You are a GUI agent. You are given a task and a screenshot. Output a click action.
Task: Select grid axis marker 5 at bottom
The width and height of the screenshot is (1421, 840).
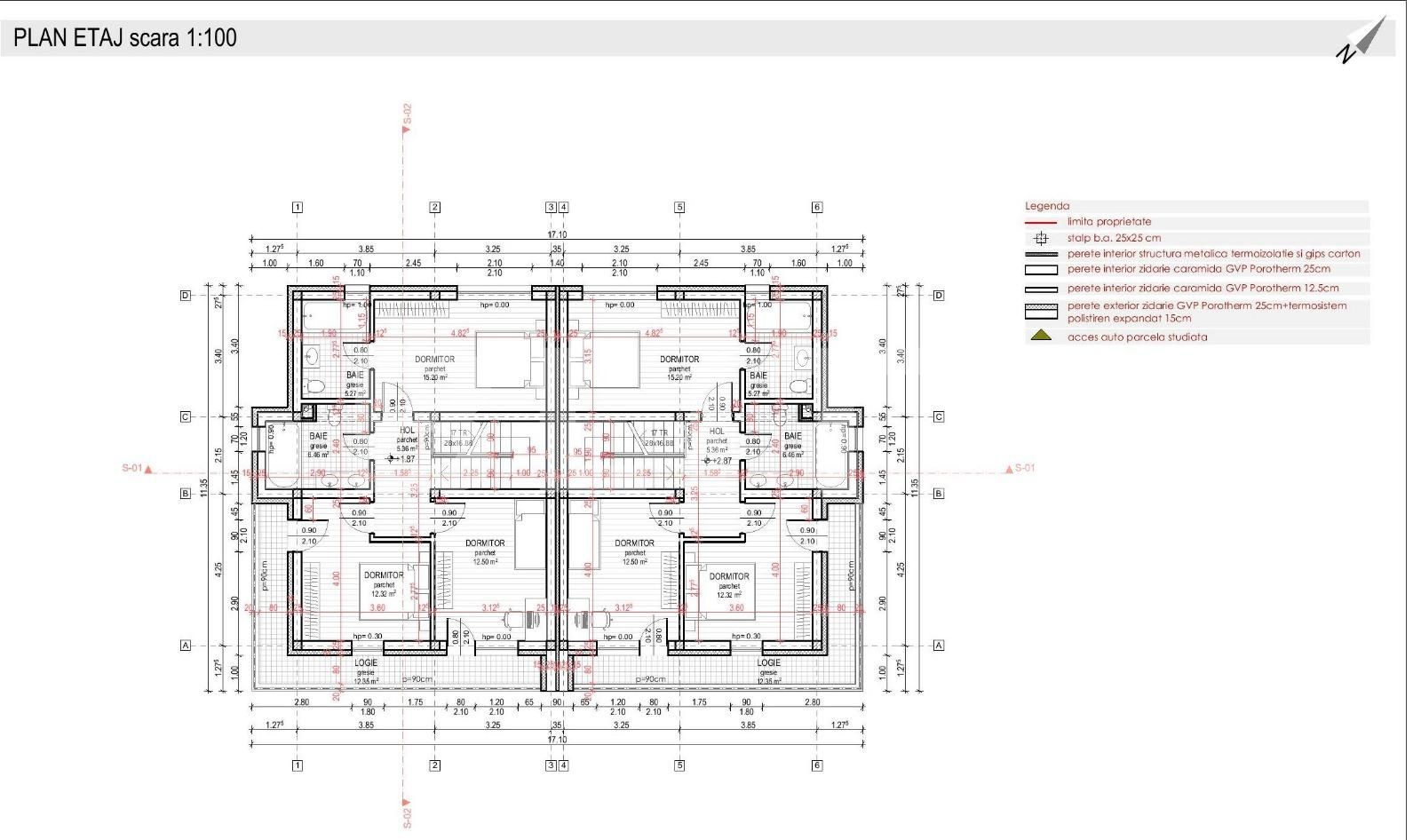pos(679,765)
